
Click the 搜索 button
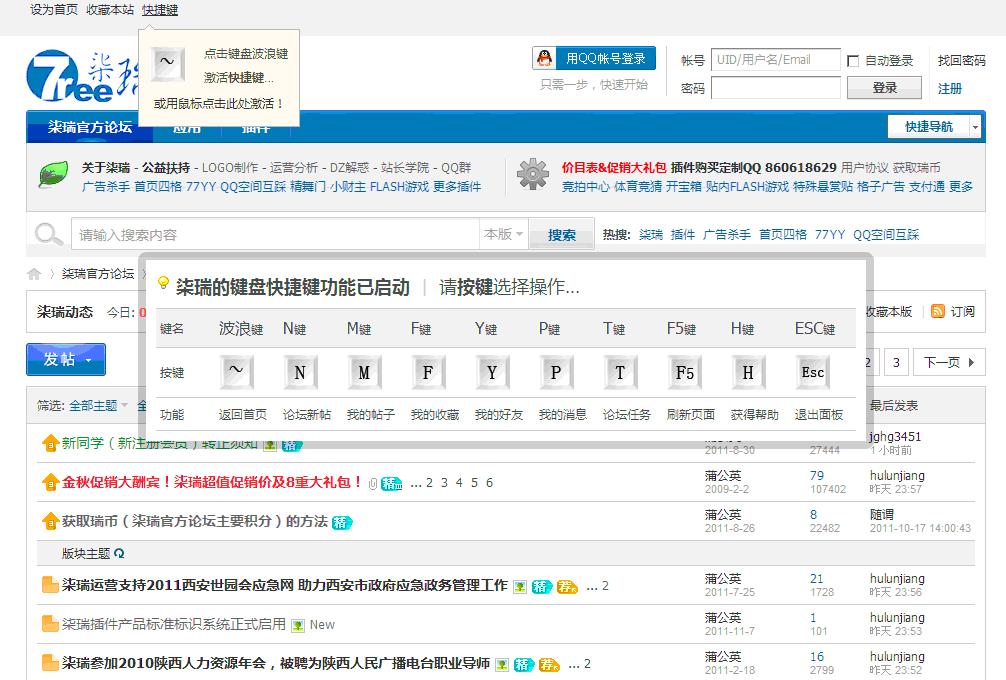point(561,235)
